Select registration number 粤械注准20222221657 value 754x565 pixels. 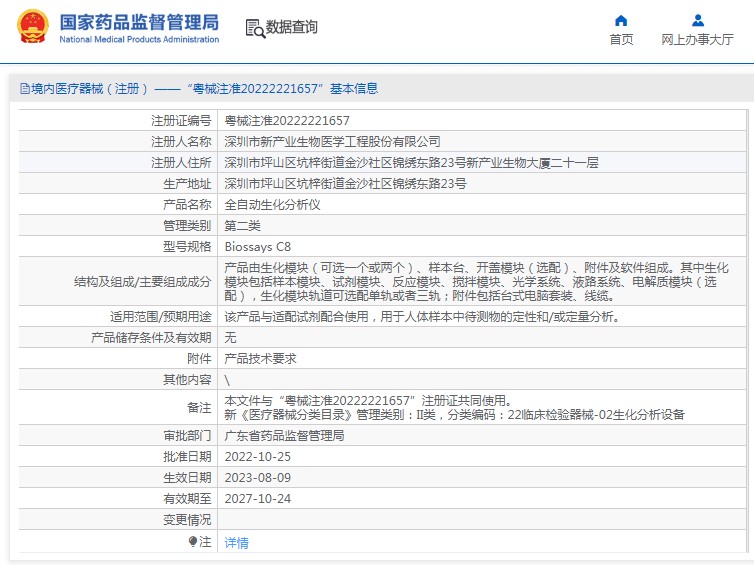click(x=287, y=121)
